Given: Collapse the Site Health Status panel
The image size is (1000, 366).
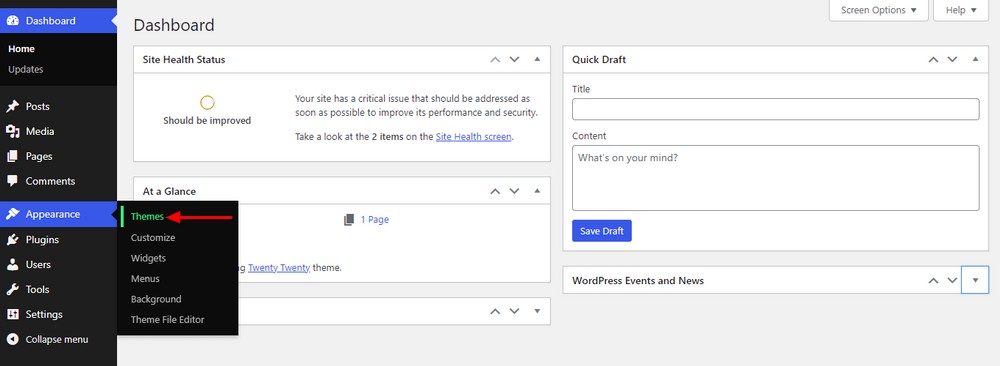Looking at the screenshot, I should click(537, 59).
